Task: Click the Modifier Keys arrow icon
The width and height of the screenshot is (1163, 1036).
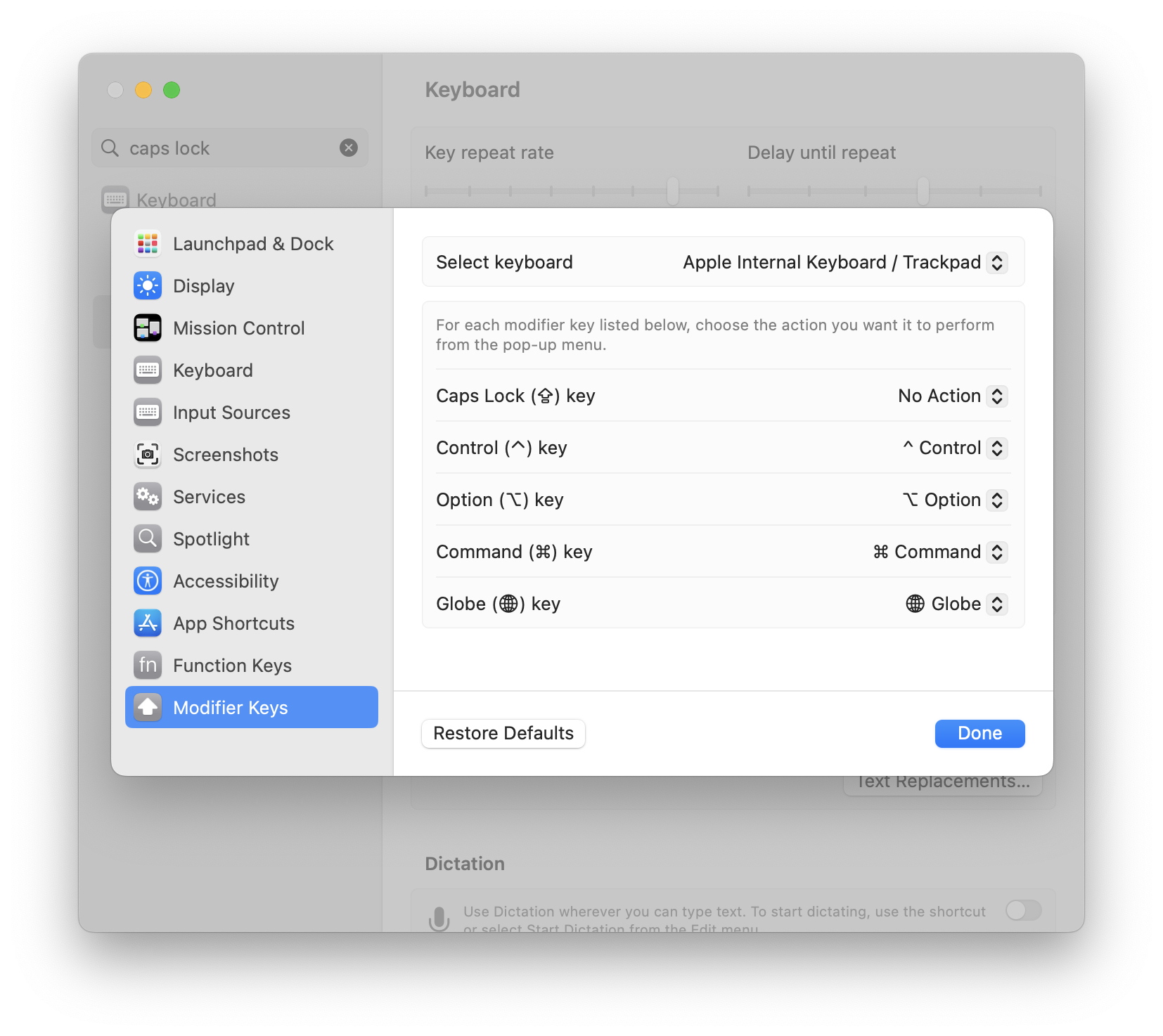Action: pyautogui.click(x=148, y=708)
